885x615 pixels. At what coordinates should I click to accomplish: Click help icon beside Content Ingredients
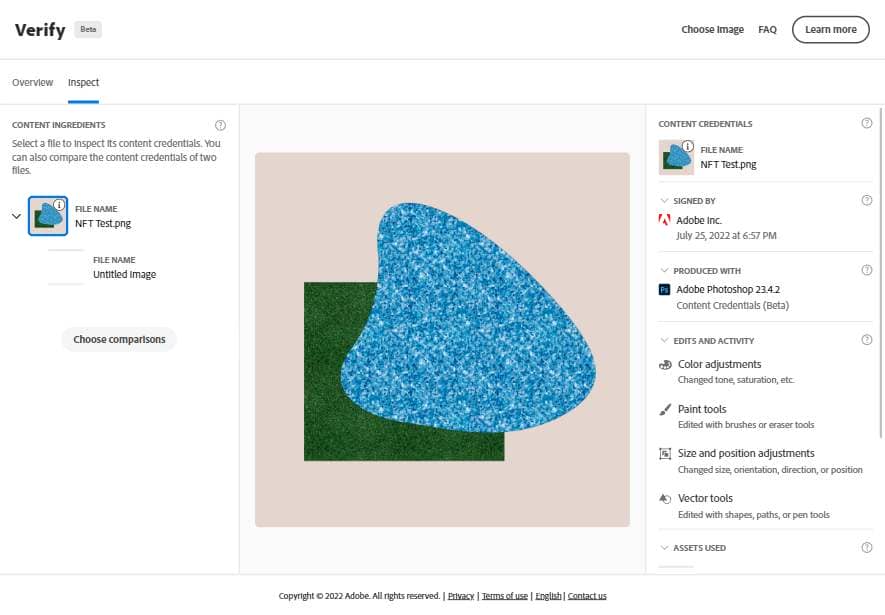pyautogui.click(x=220, y=125)
